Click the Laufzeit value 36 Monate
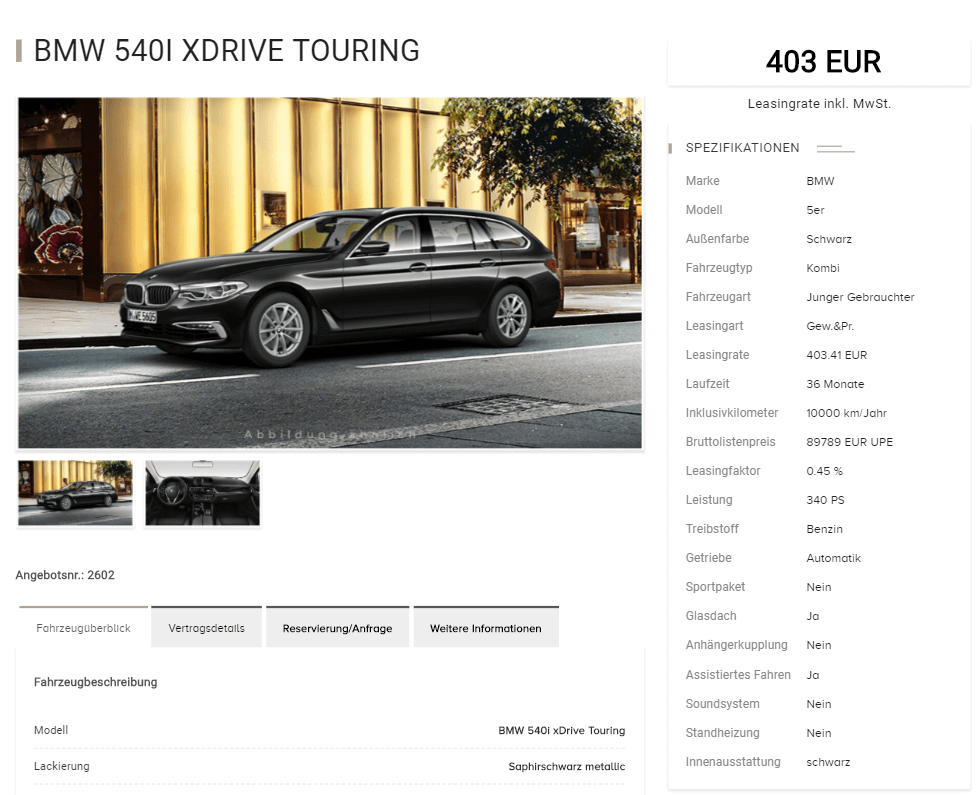This screenshot has width=980, height=795. 835,384
